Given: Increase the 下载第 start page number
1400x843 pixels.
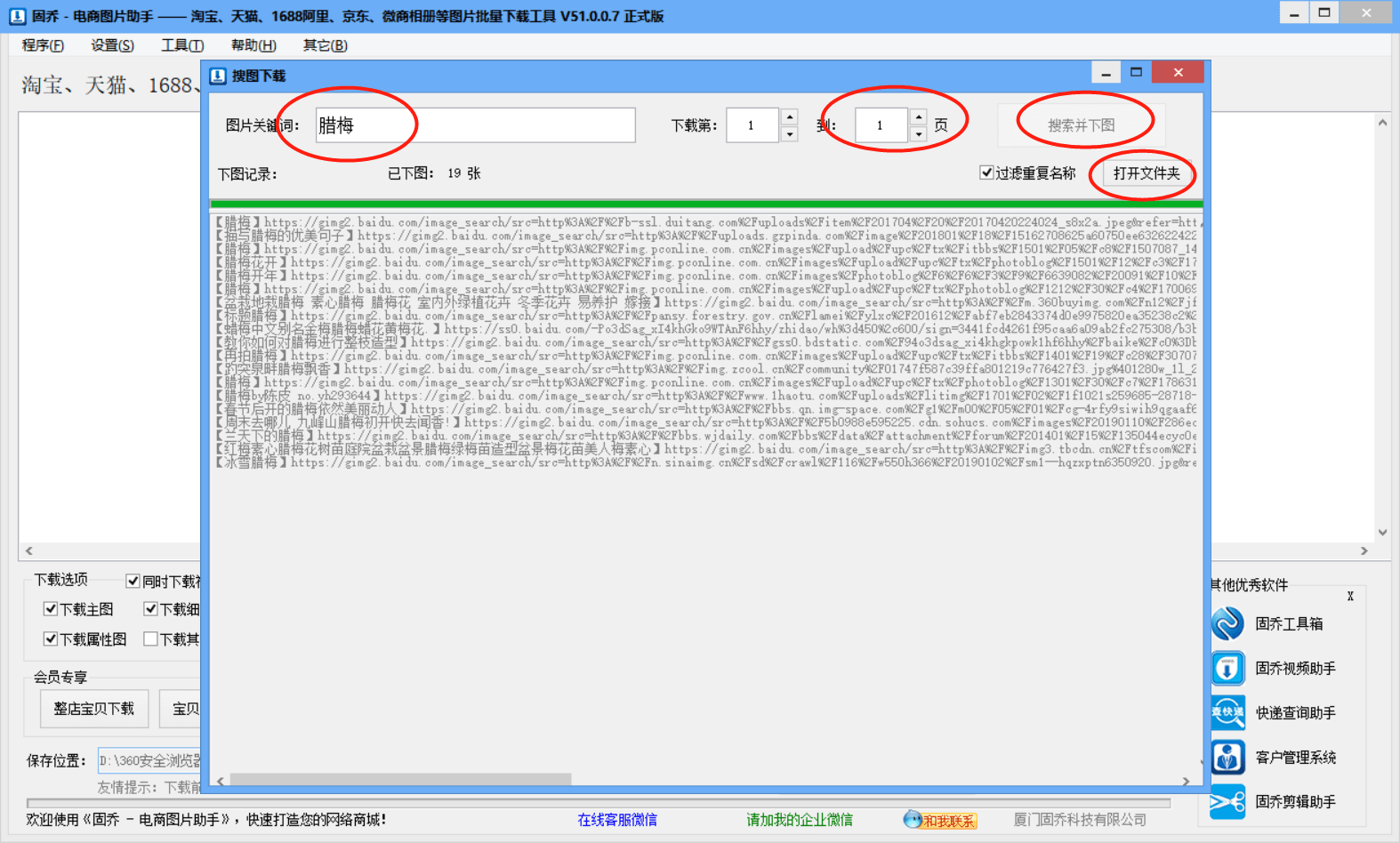Looking at the screenshot, I should 789,116.
